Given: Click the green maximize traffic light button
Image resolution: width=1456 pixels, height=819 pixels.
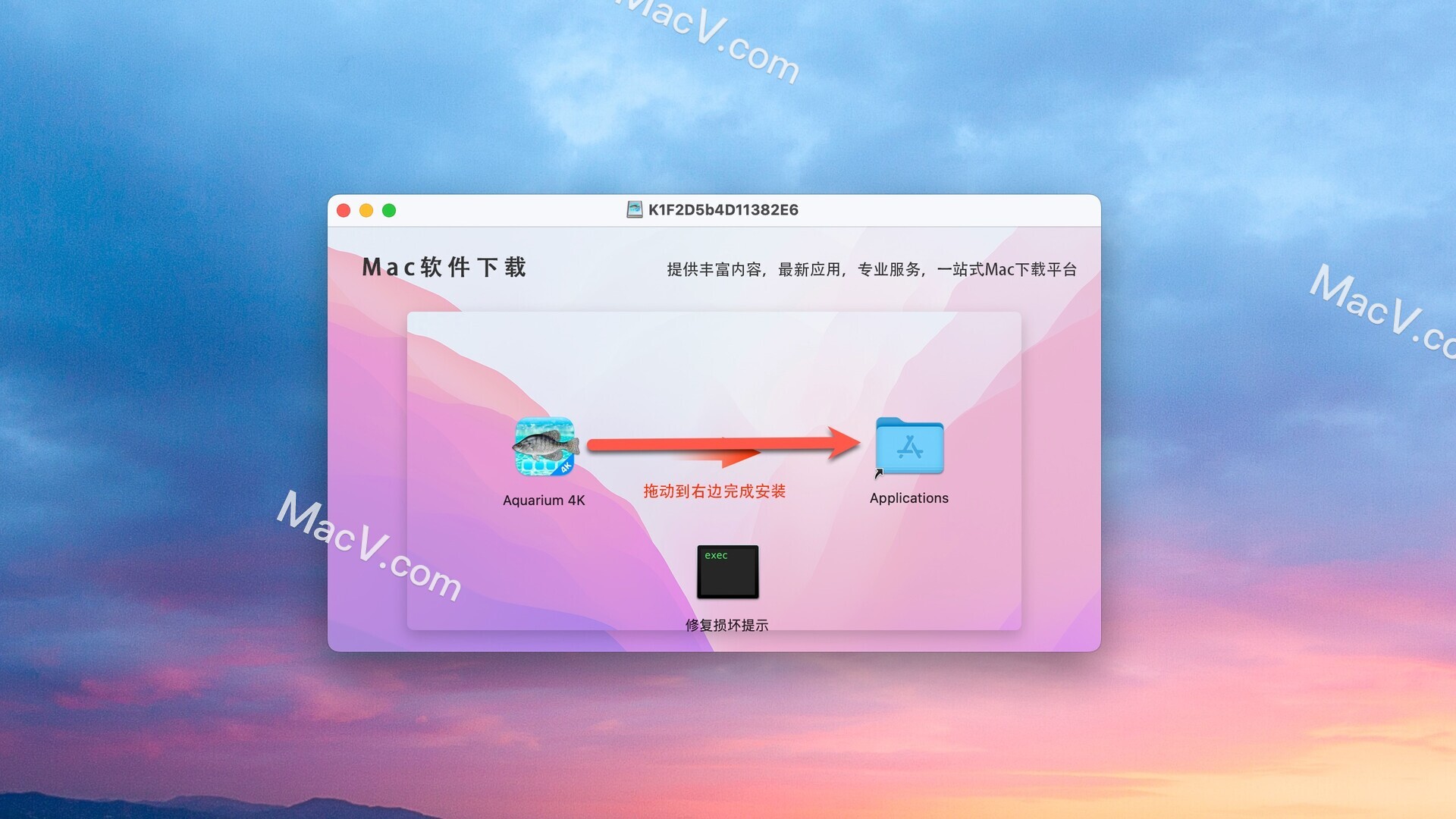Looking at the screenshot, I should point(389,210).
